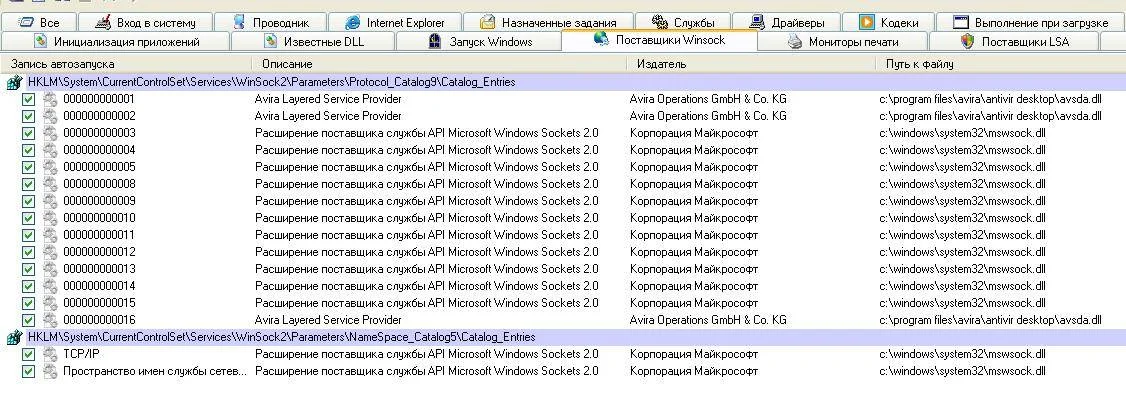Select the Protocol_Catalog9 registry key row
This screenshot has height=415, width=1126.
tap(563, 82)
